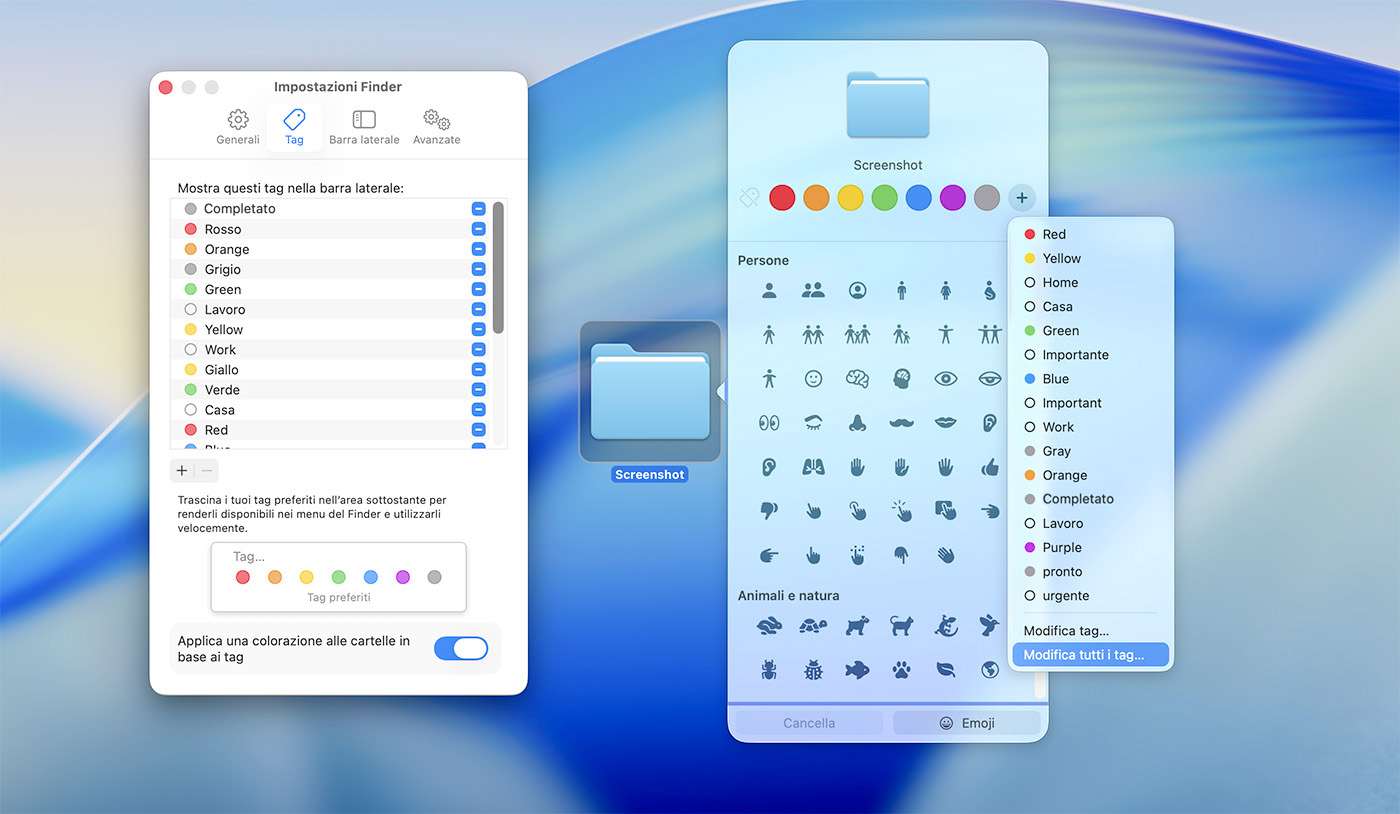Viewport: 1400px width, 814px height.
Task: Toggle sidebar checkbox for the Grigio tag
Action: point(479,269)
